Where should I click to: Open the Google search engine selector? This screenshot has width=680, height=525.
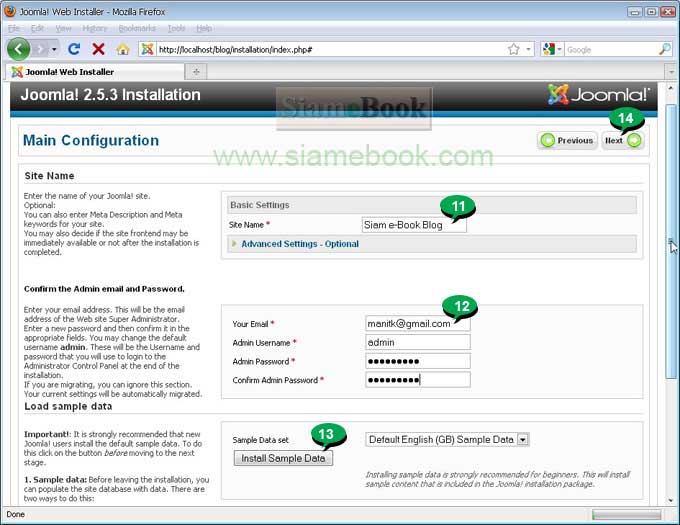tap(552, 49)
